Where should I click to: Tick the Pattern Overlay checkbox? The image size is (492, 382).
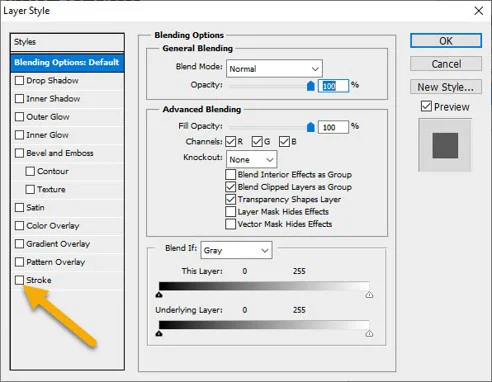click(x=19, y=262)
